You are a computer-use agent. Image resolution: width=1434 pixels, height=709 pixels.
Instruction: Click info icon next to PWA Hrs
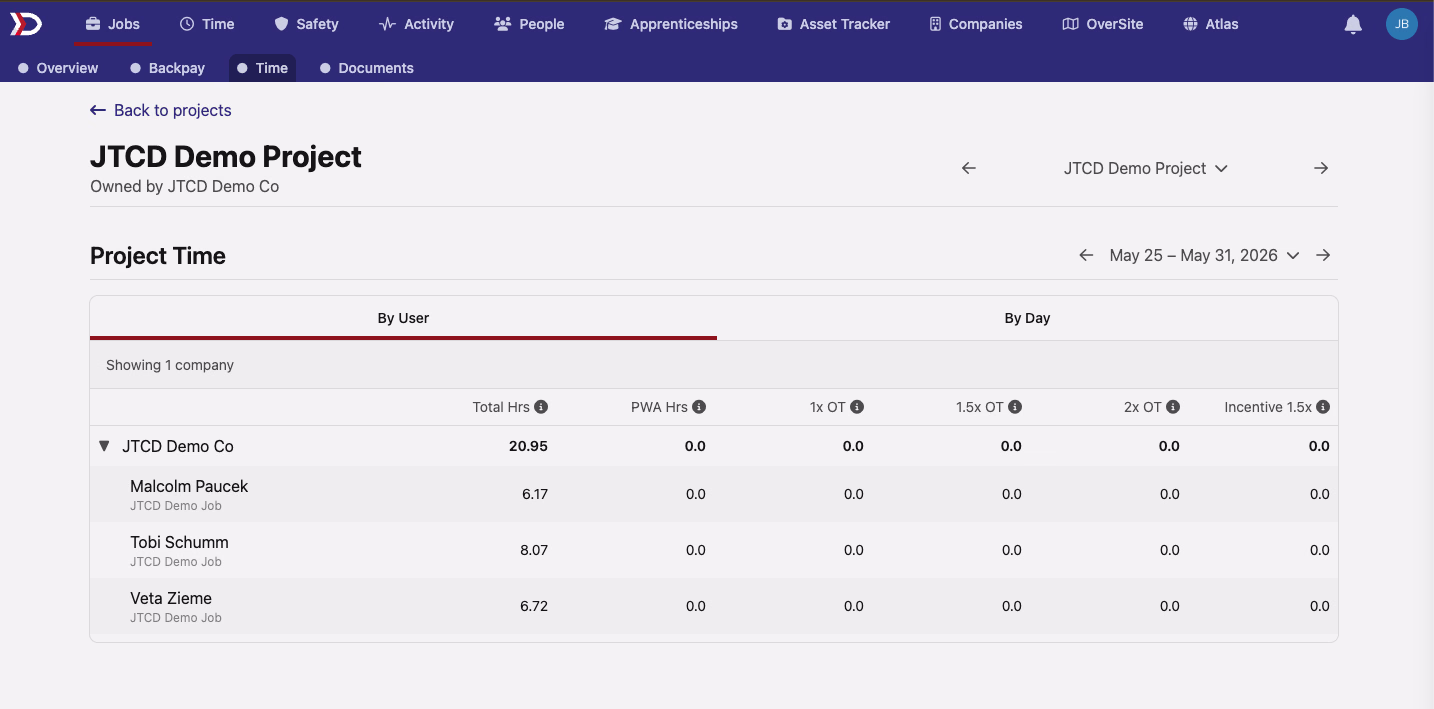pyautogui.click(x=699, y=407)
